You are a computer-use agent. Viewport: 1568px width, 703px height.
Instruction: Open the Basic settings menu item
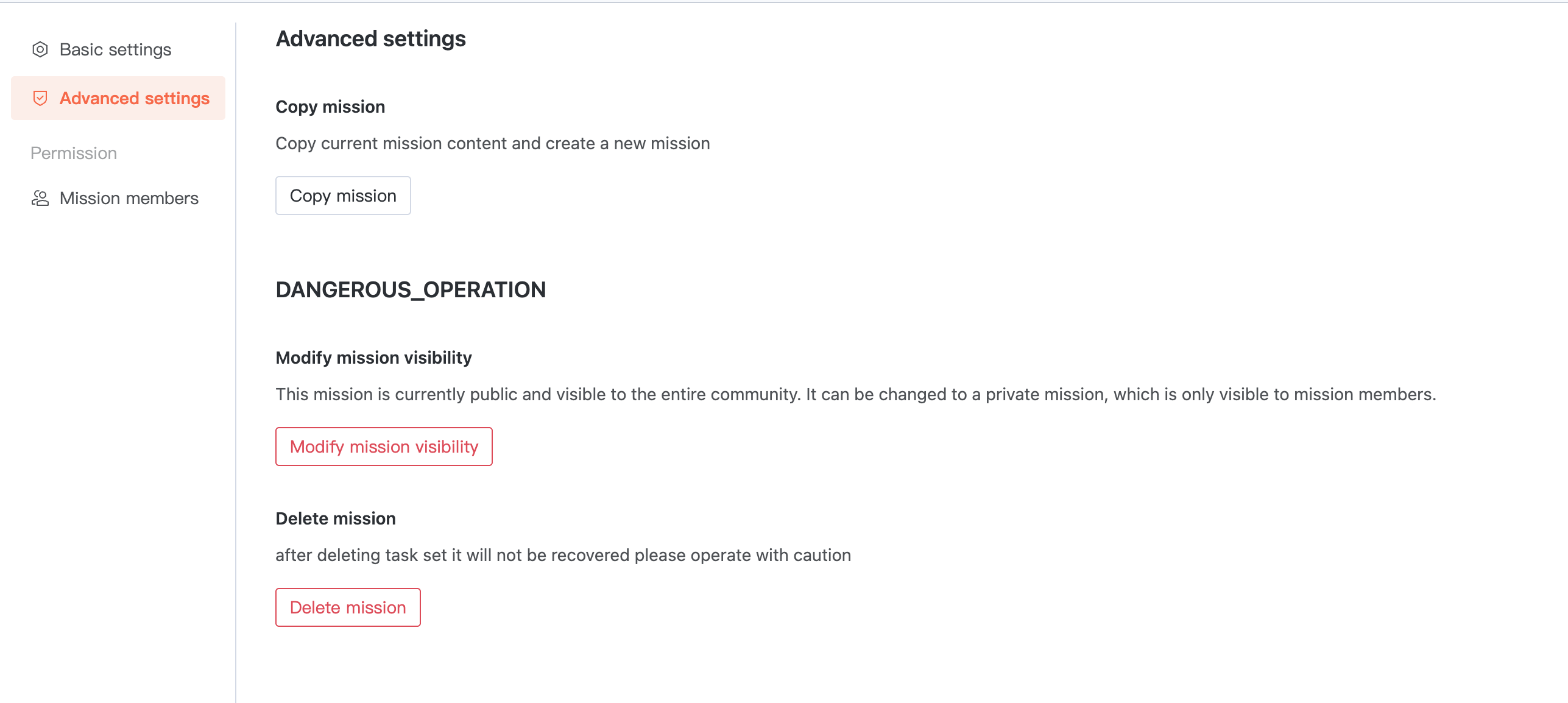[115, 49]
